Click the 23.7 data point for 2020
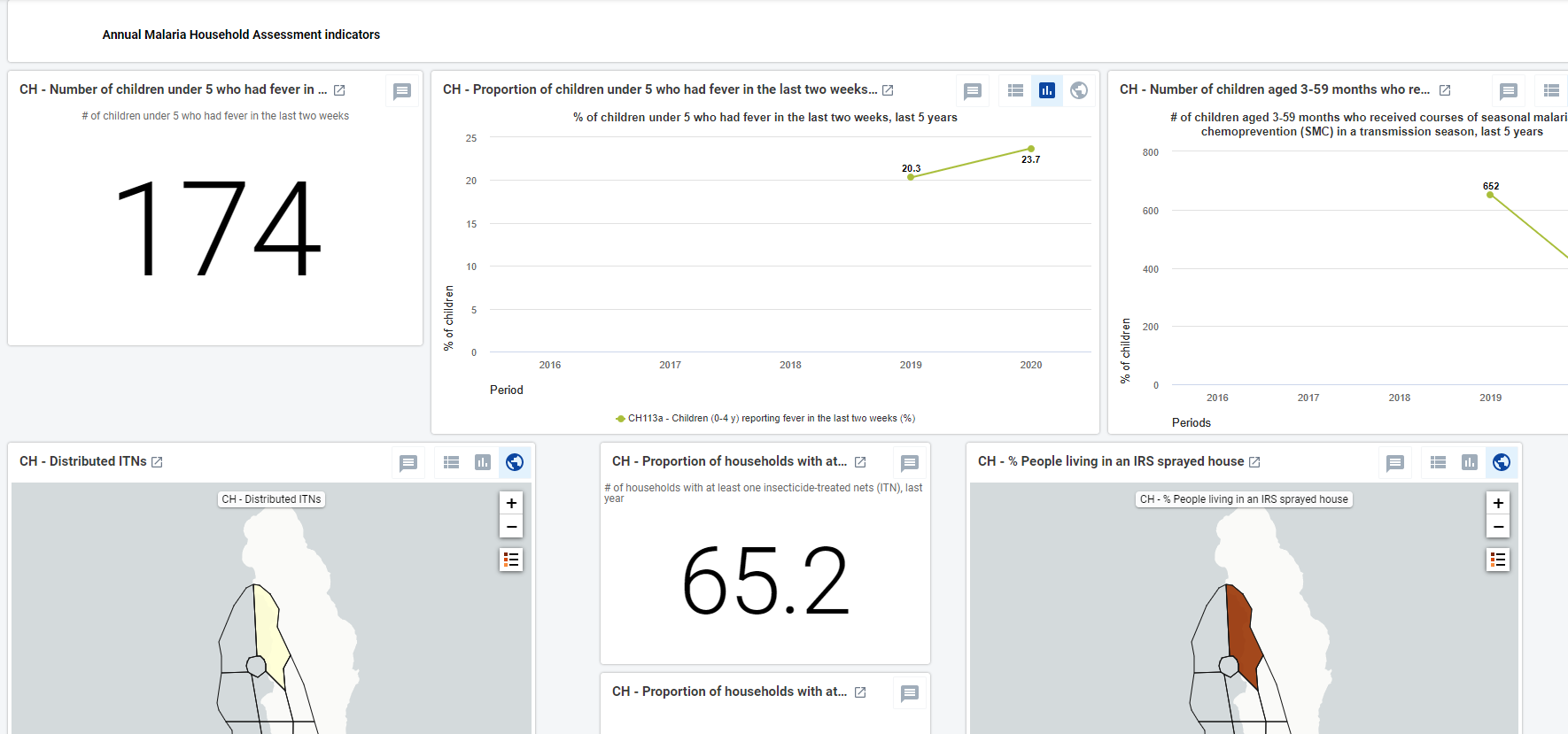 [x=1031, y=149]
